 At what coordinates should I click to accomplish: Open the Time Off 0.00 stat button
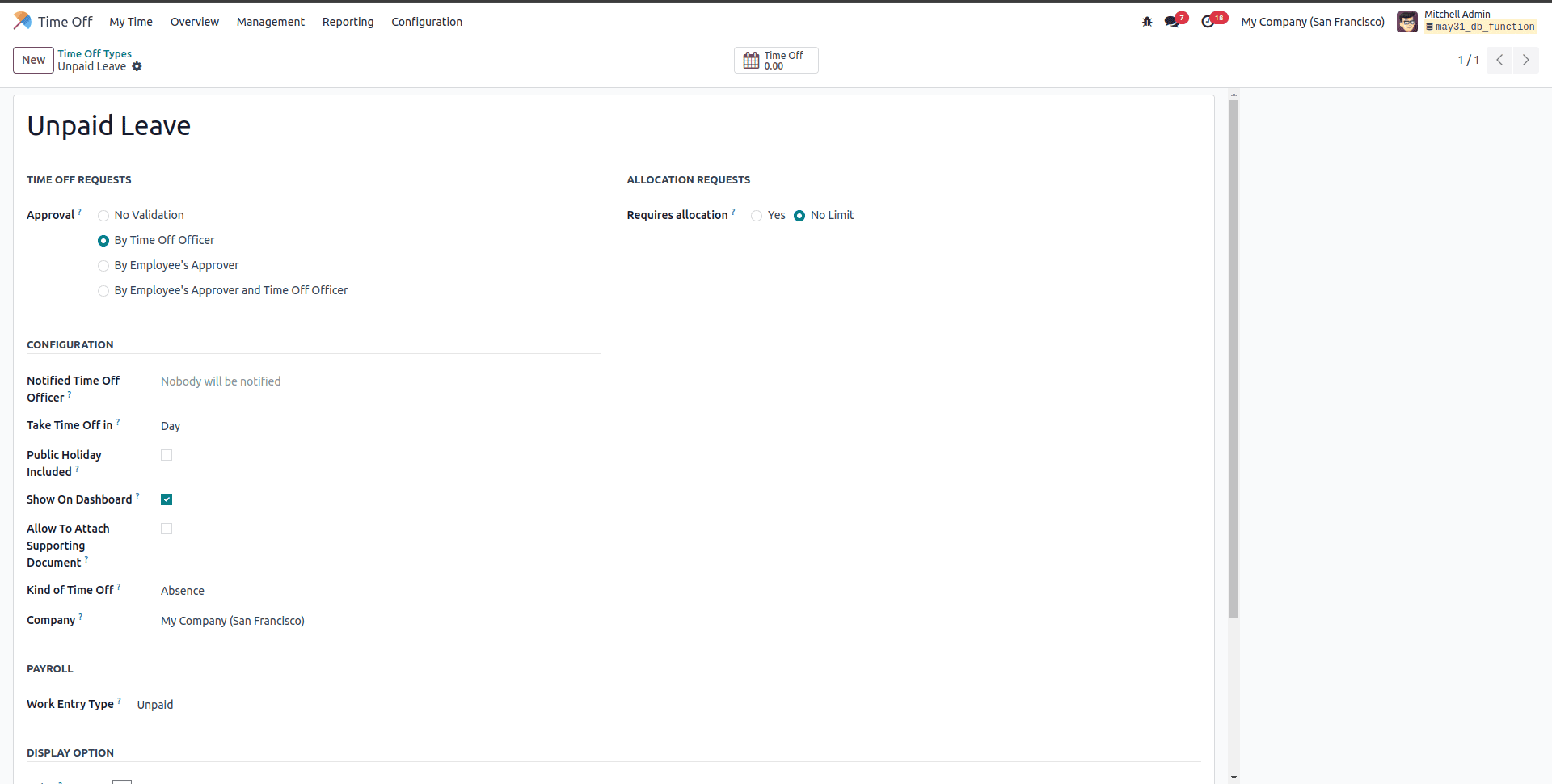point(776,61)
